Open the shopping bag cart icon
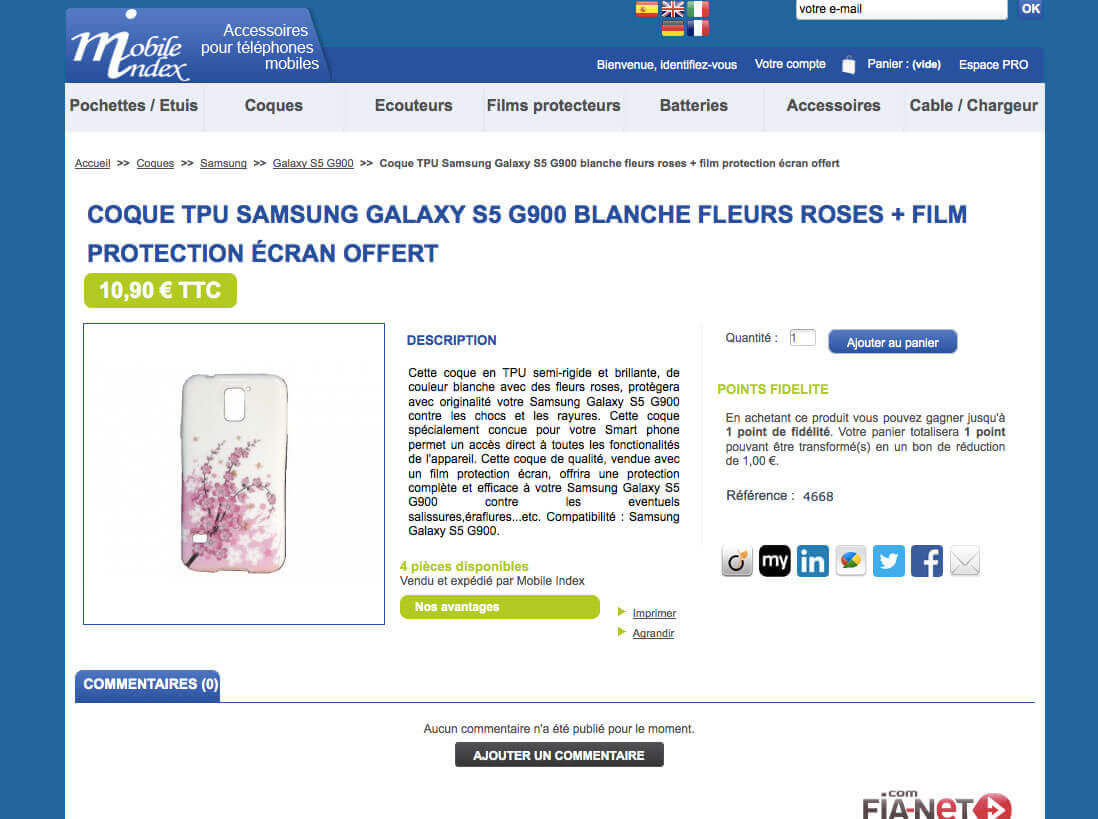Image resolution: width=1098 pixels, height=819 pixels. click(x=848, y=64)
